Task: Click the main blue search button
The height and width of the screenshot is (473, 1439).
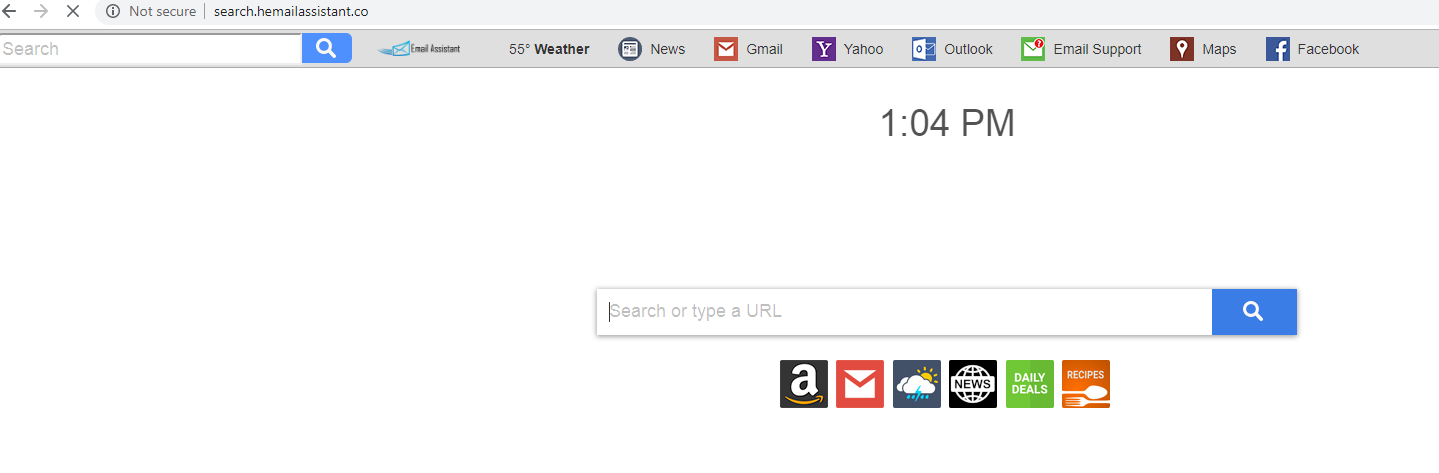Action: [1254, 312]
